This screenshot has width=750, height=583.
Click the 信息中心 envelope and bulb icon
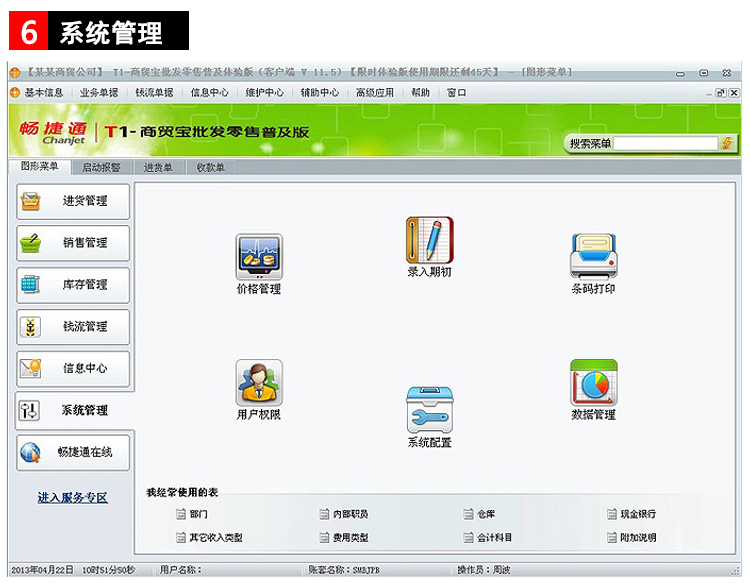coord(31,368)
